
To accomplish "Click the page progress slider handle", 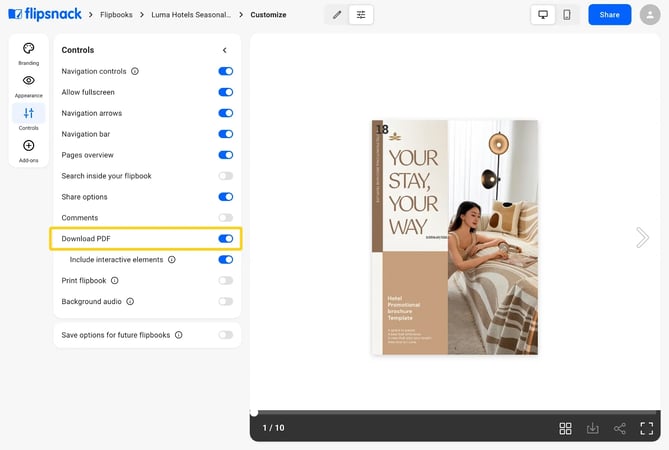I will [254, 412].
